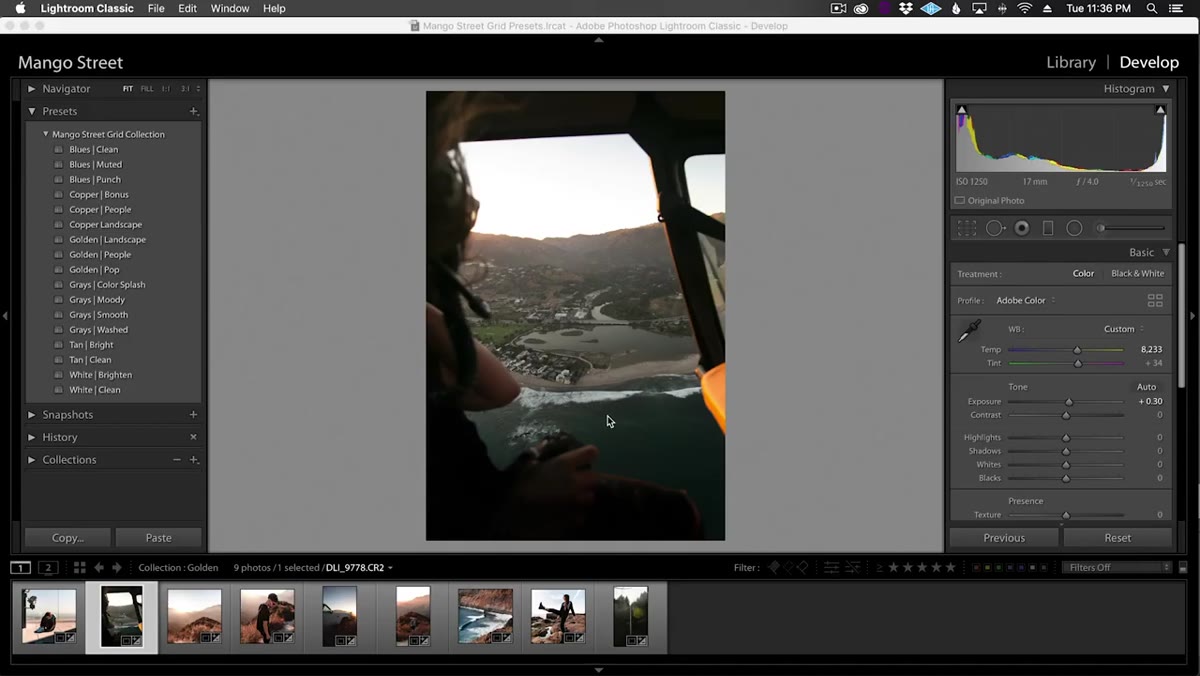This screenshot has width=1200, height=676.
Task: Select the Spot Removal tool
Action: coord(995,228)
